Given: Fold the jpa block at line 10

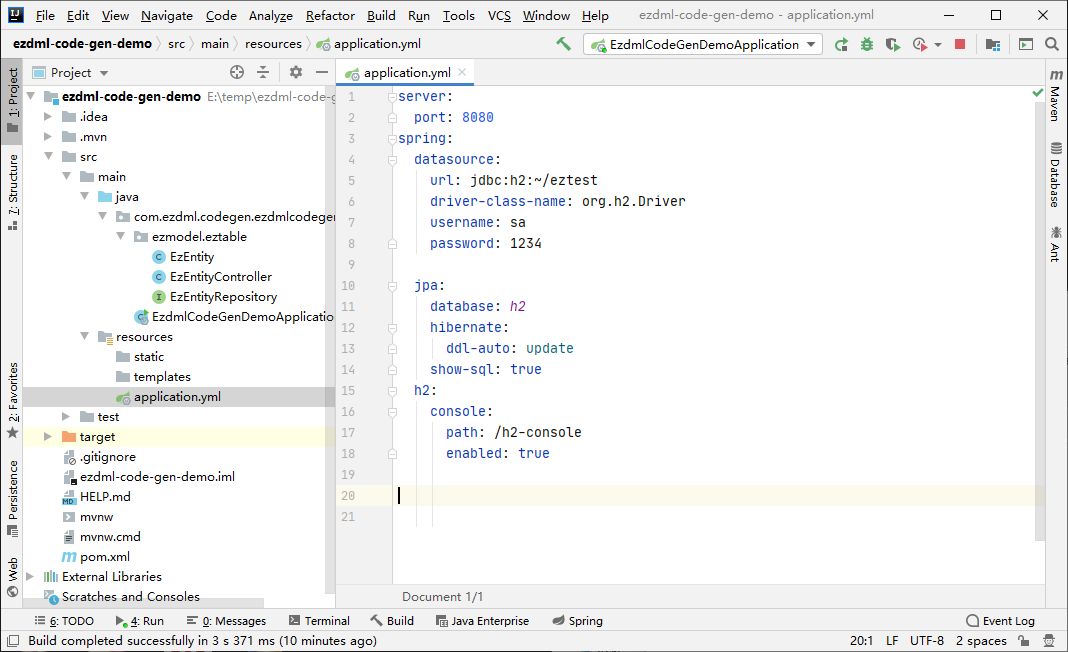Looking at the screenshot, I should click(392, 286).
